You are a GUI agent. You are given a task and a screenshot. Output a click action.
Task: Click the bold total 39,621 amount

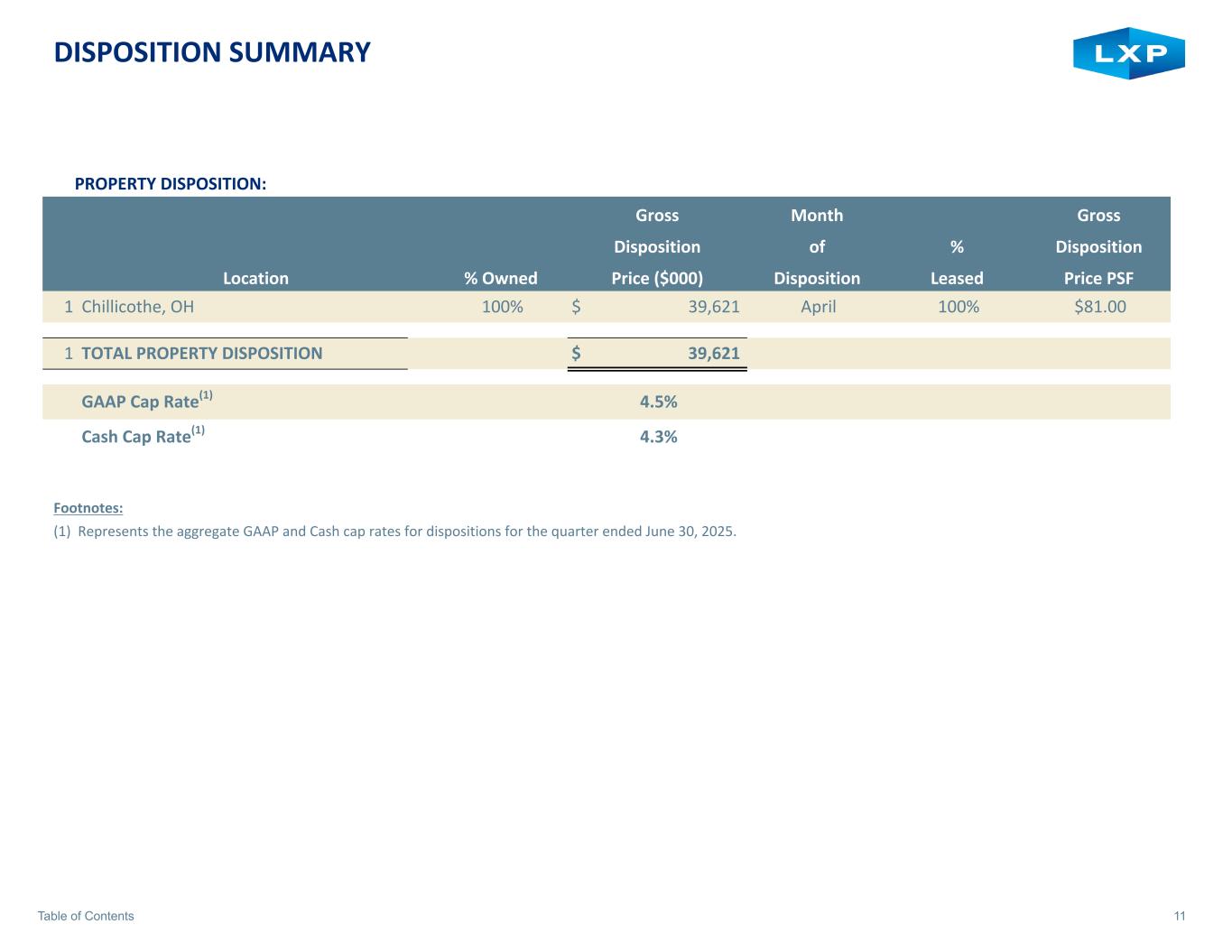point(713,354)
